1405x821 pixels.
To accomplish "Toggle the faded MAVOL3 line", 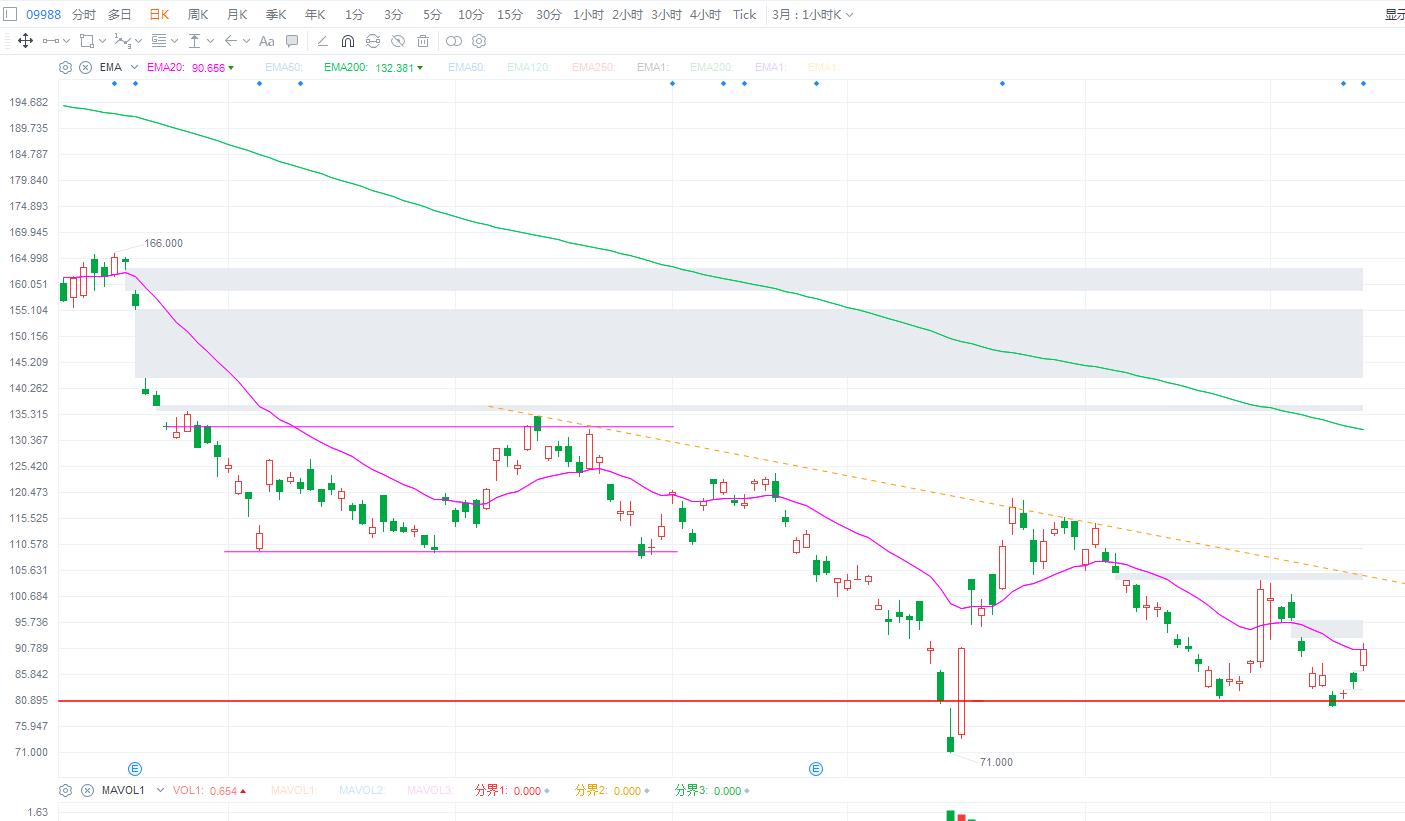I will click(x=429, y=790).
